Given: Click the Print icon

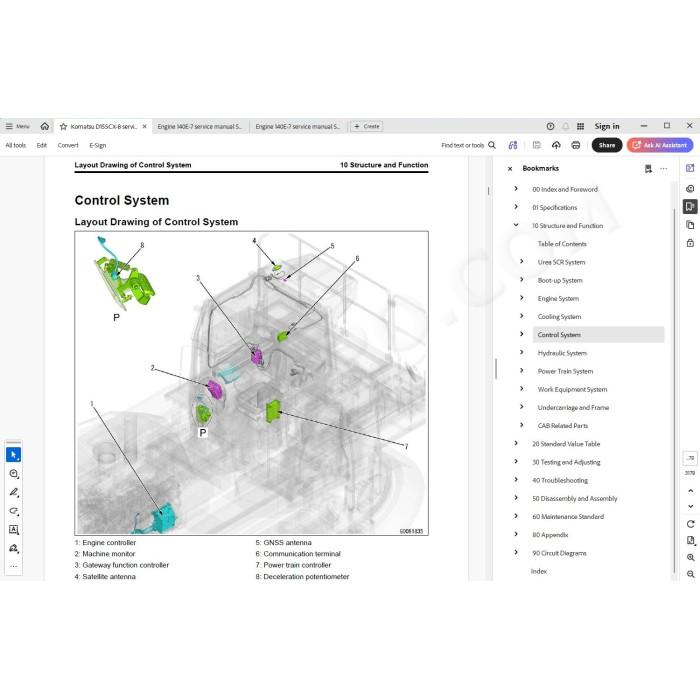Looking at the screenshot, I should point(576,145).
